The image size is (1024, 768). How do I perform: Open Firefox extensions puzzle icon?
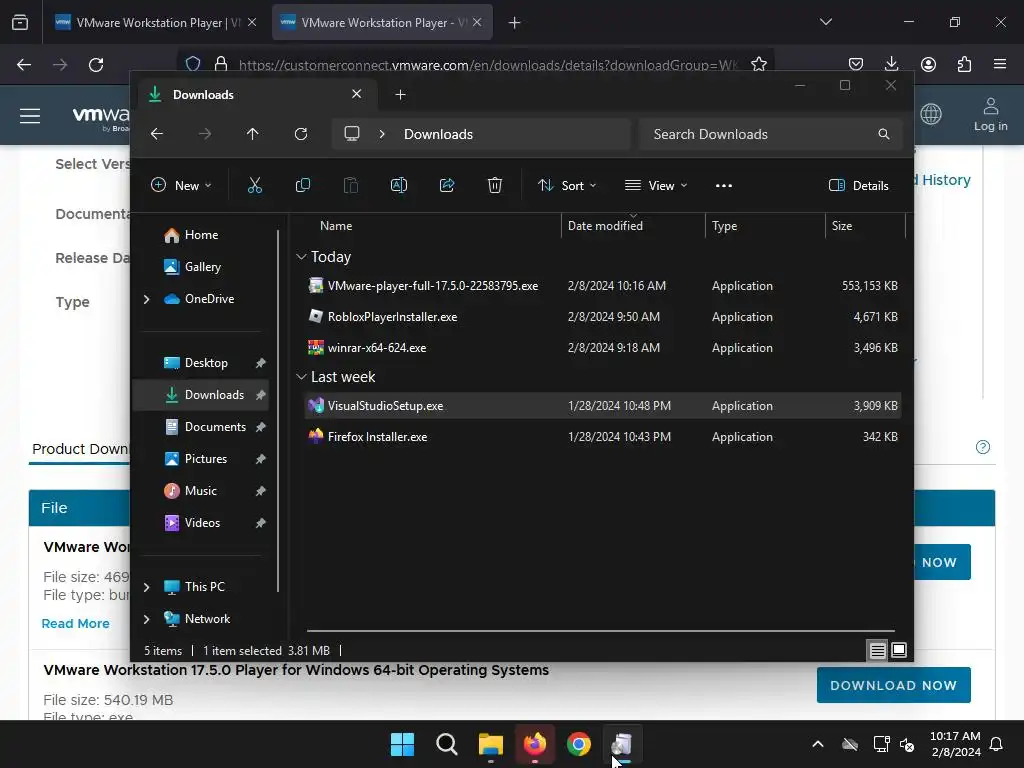click(x=964, y=64)
